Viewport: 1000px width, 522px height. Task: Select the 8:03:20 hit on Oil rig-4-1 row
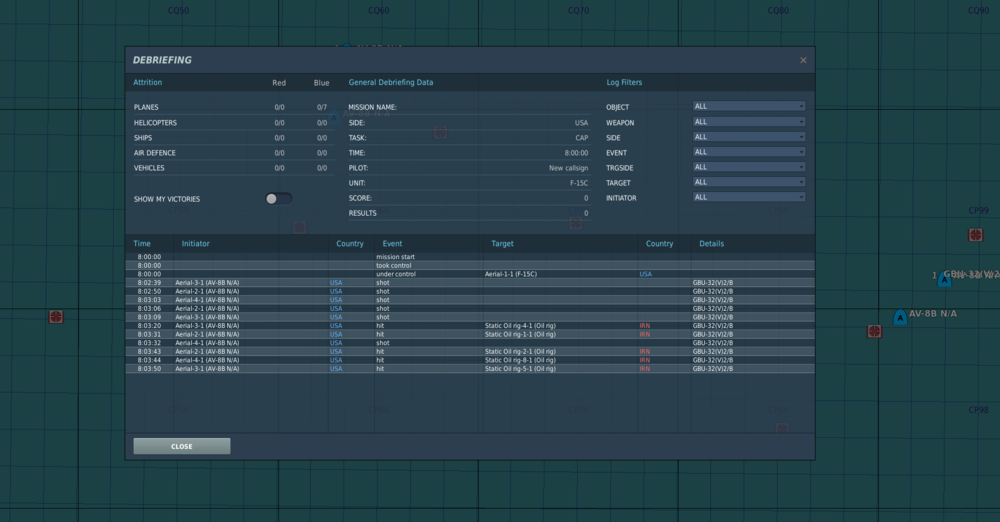(x=470, y=326)
